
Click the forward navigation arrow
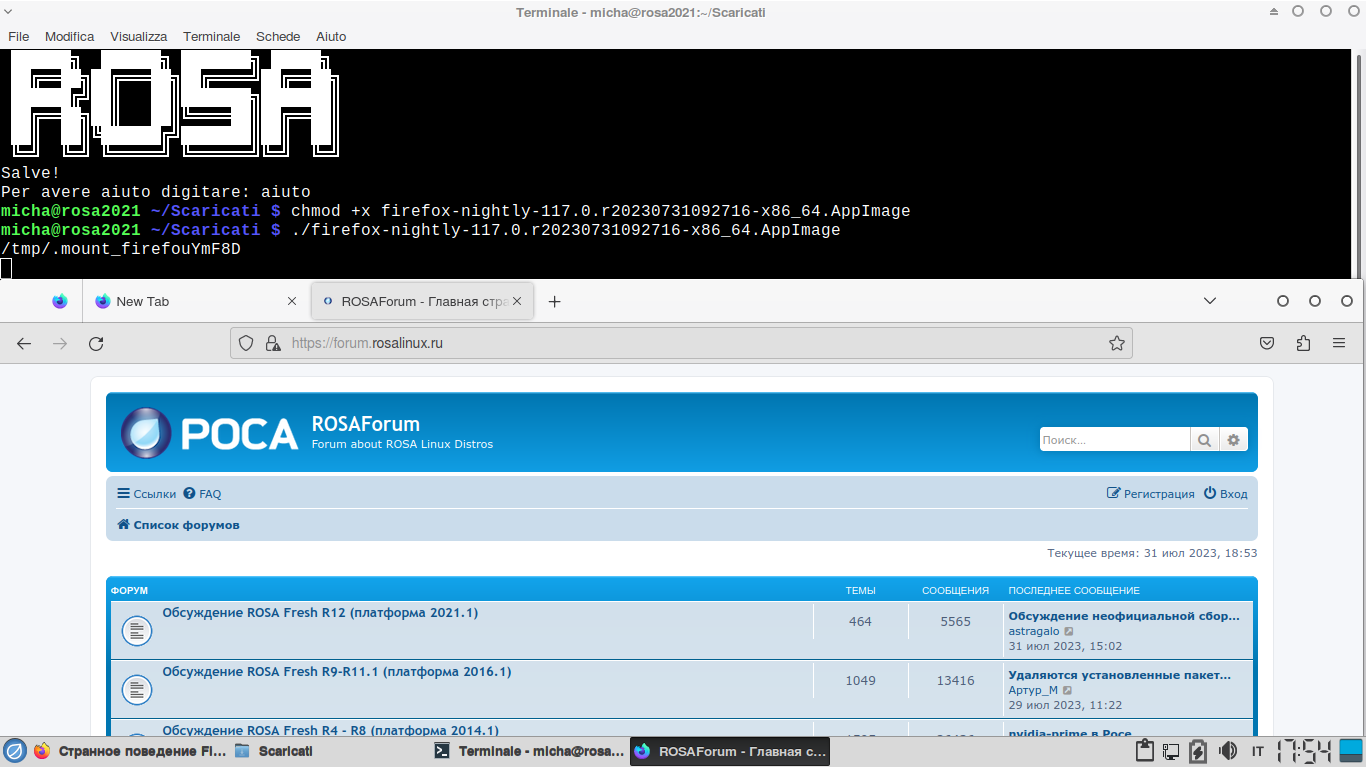pyautogui.click(x=60, y=343)
